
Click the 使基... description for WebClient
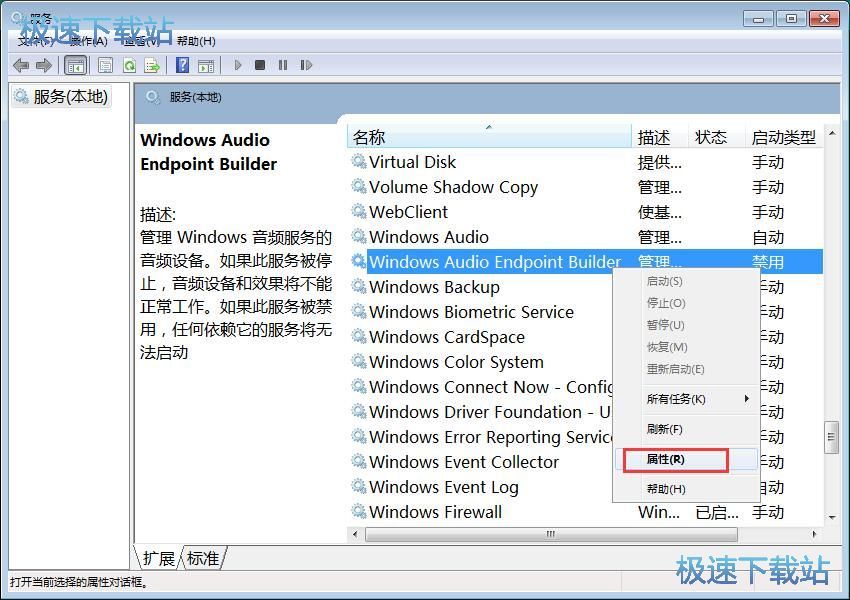pyautogui.click(x=660, y=212)
